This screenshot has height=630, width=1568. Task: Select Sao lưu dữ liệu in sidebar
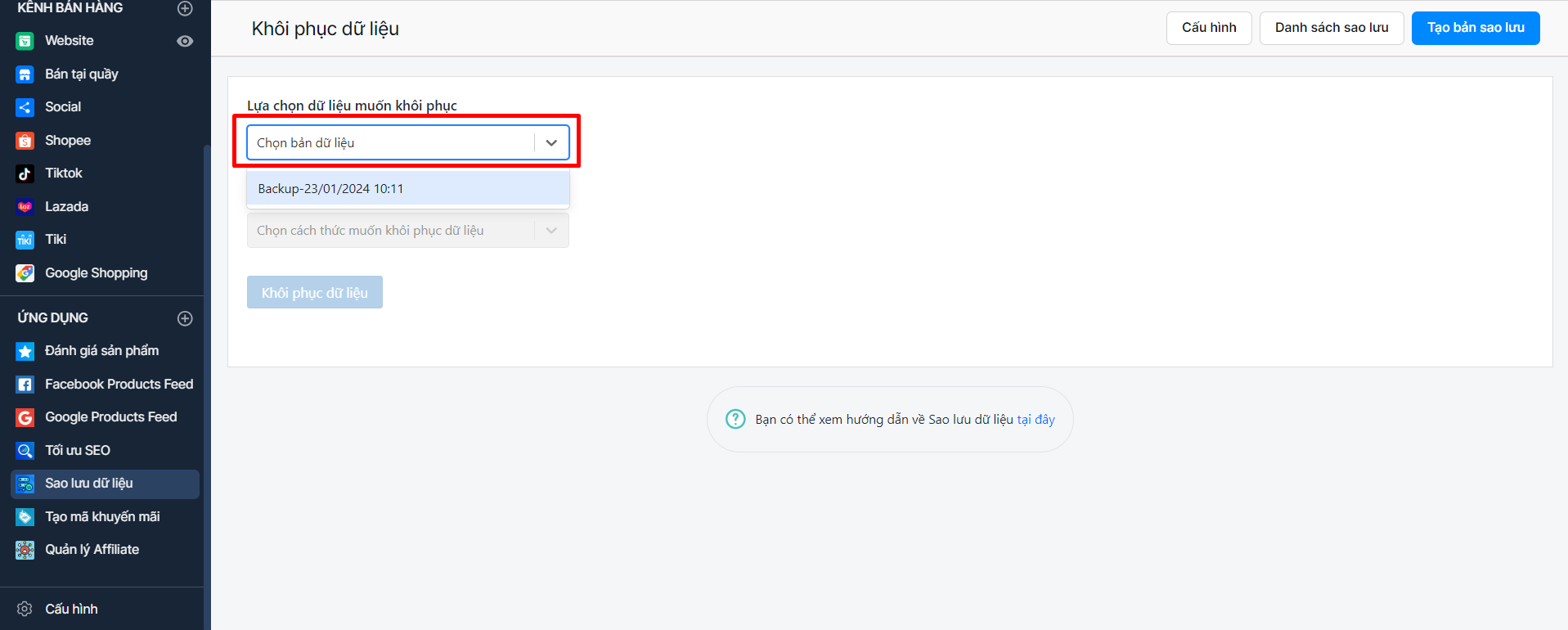coord(105,484)
